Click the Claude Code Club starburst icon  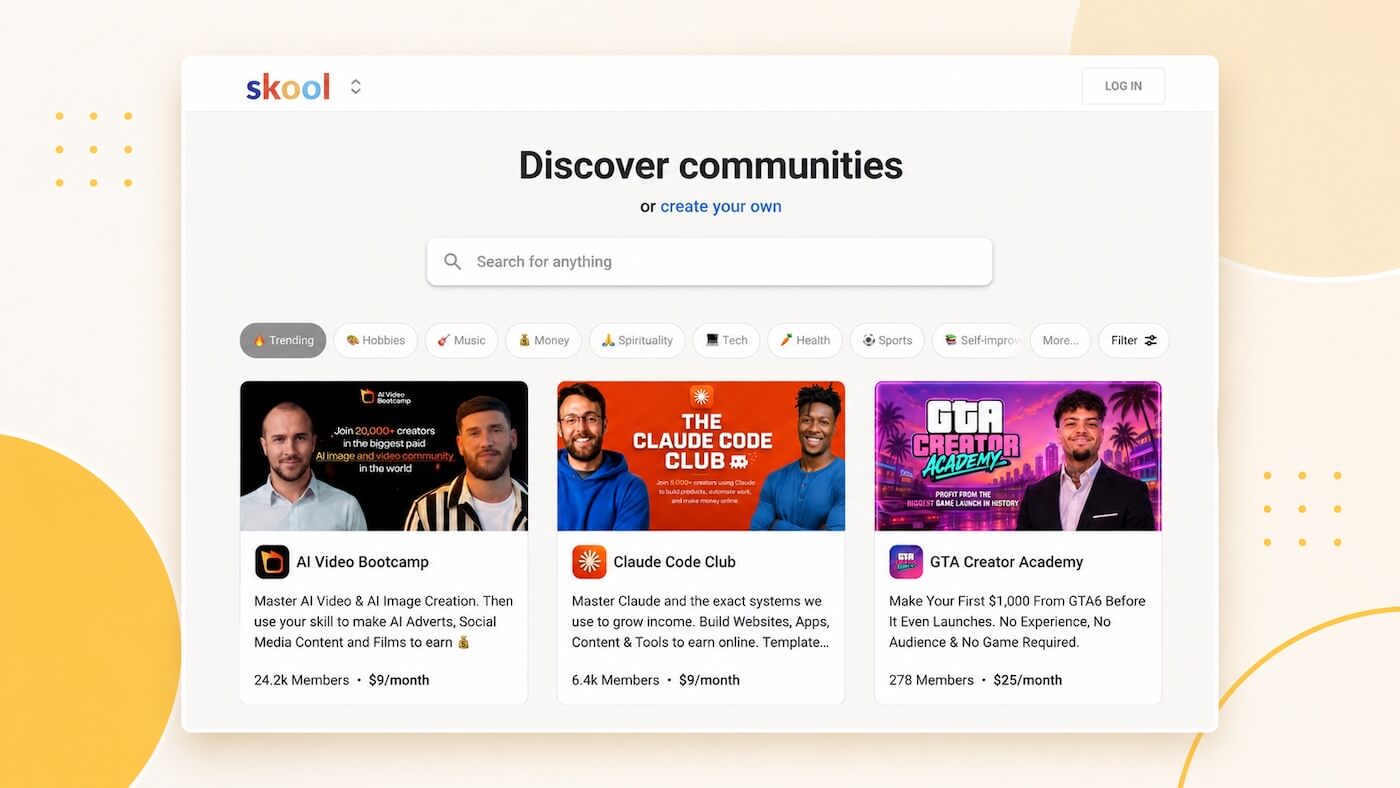589,562
